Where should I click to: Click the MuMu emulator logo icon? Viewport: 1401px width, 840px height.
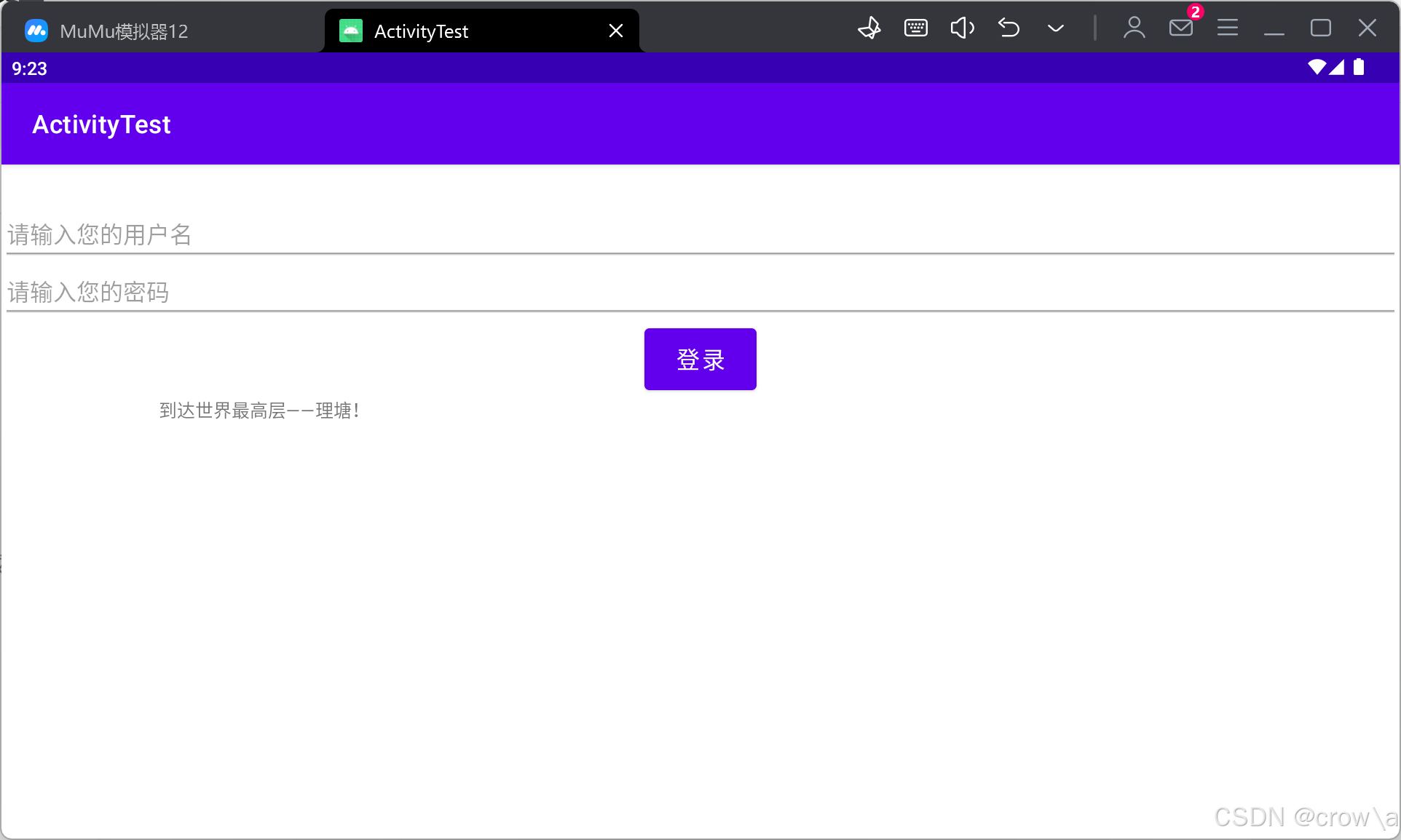(x=36, y=31)
